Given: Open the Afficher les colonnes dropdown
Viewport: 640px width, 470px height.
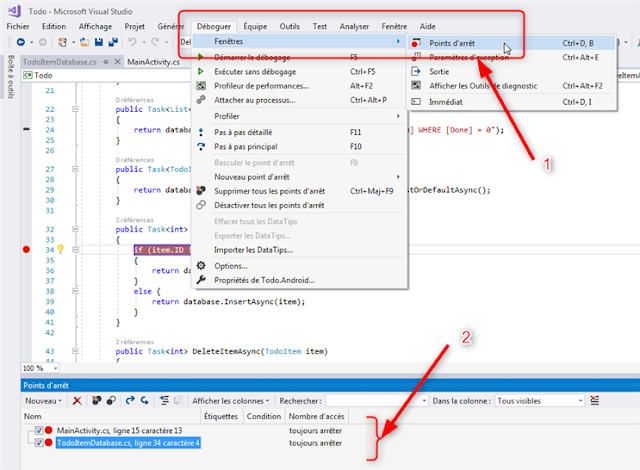Looking at the screenshot, I should [231, 401].
